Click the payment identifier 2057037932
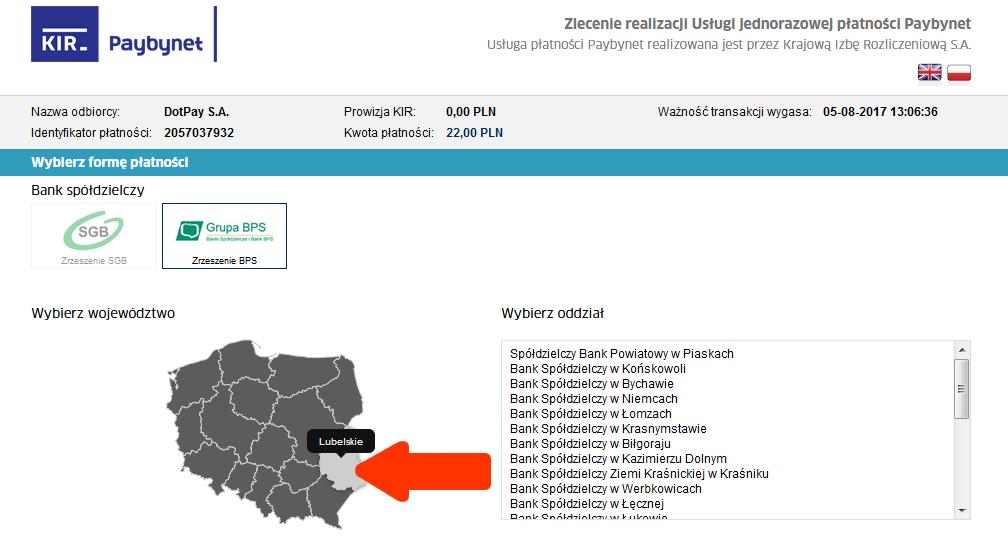Image resolution: width=1008 pixels, height=536 pixels. coord(199,133)
